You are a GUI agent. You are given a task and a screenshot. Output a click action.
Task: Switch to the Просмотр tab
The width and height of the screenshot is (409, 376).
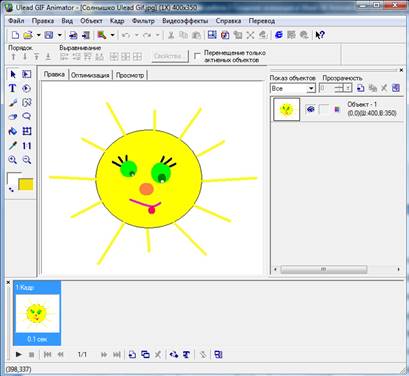(x=130, y=75)
